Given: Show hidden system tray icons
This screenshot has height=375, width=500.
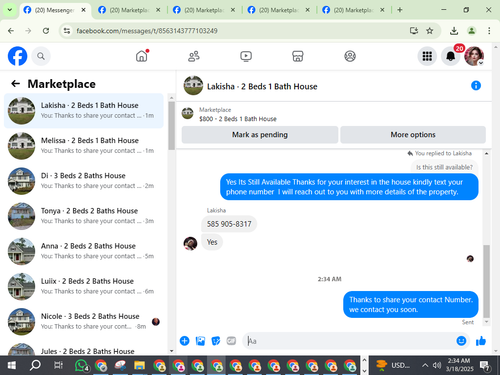Looking at the screenshot, I should pos(425,366).
